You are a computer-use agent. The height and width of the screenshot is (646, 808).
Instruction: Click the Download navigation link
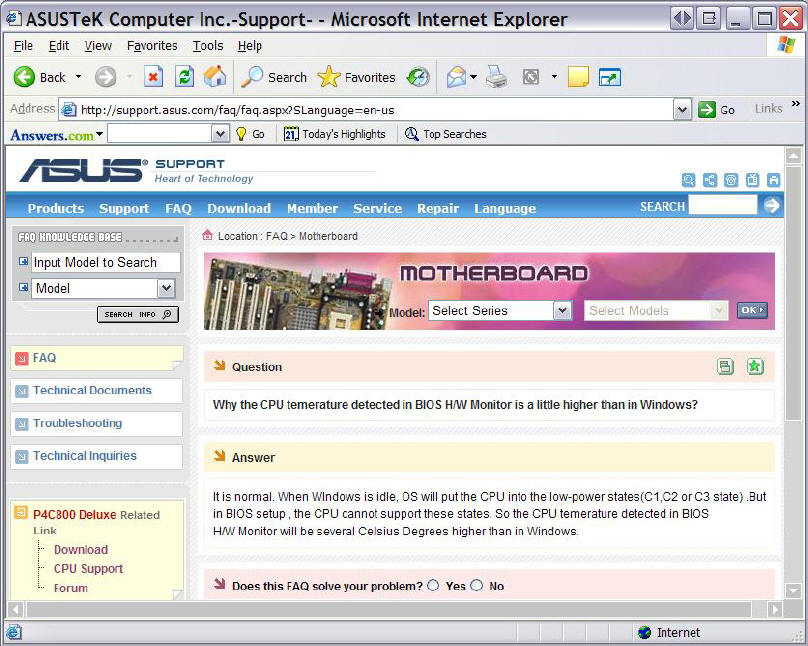[239, 208]
